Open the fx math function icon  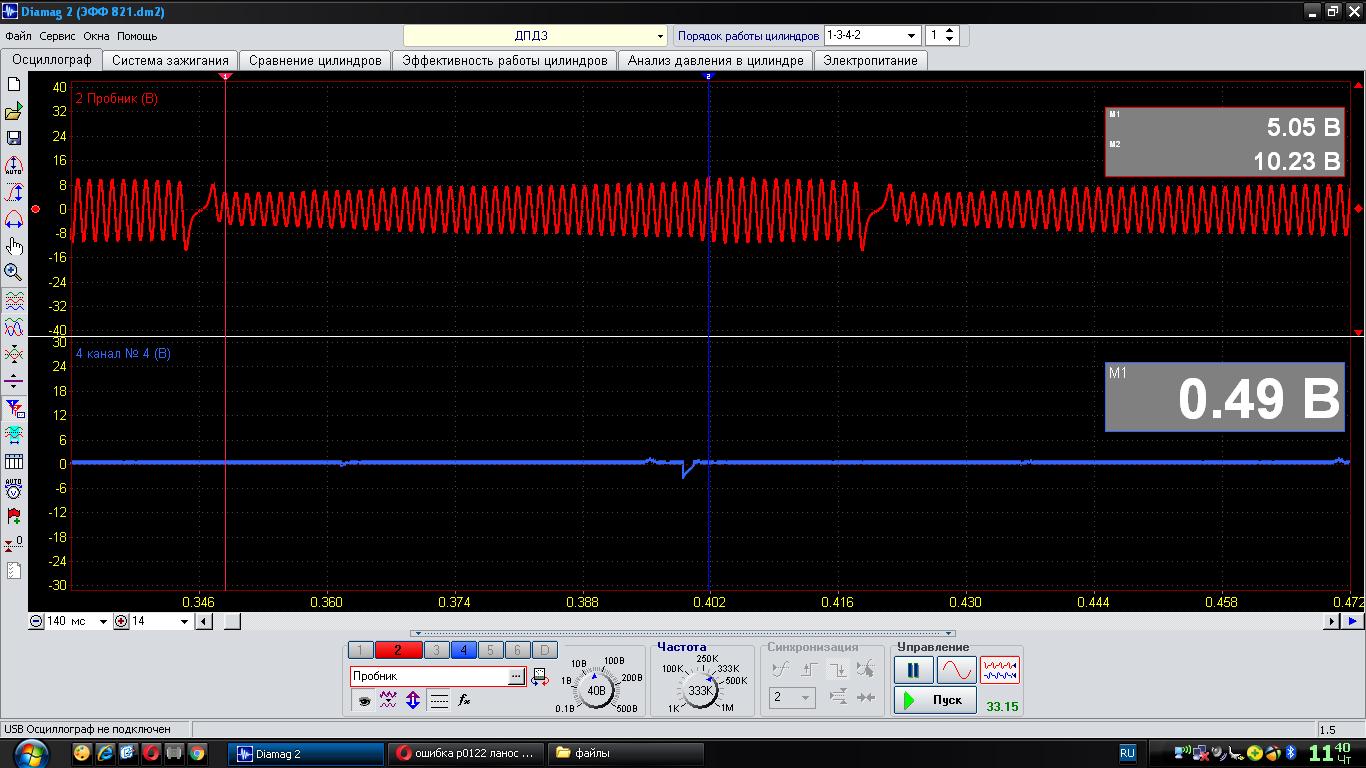(x=464, y=701)
